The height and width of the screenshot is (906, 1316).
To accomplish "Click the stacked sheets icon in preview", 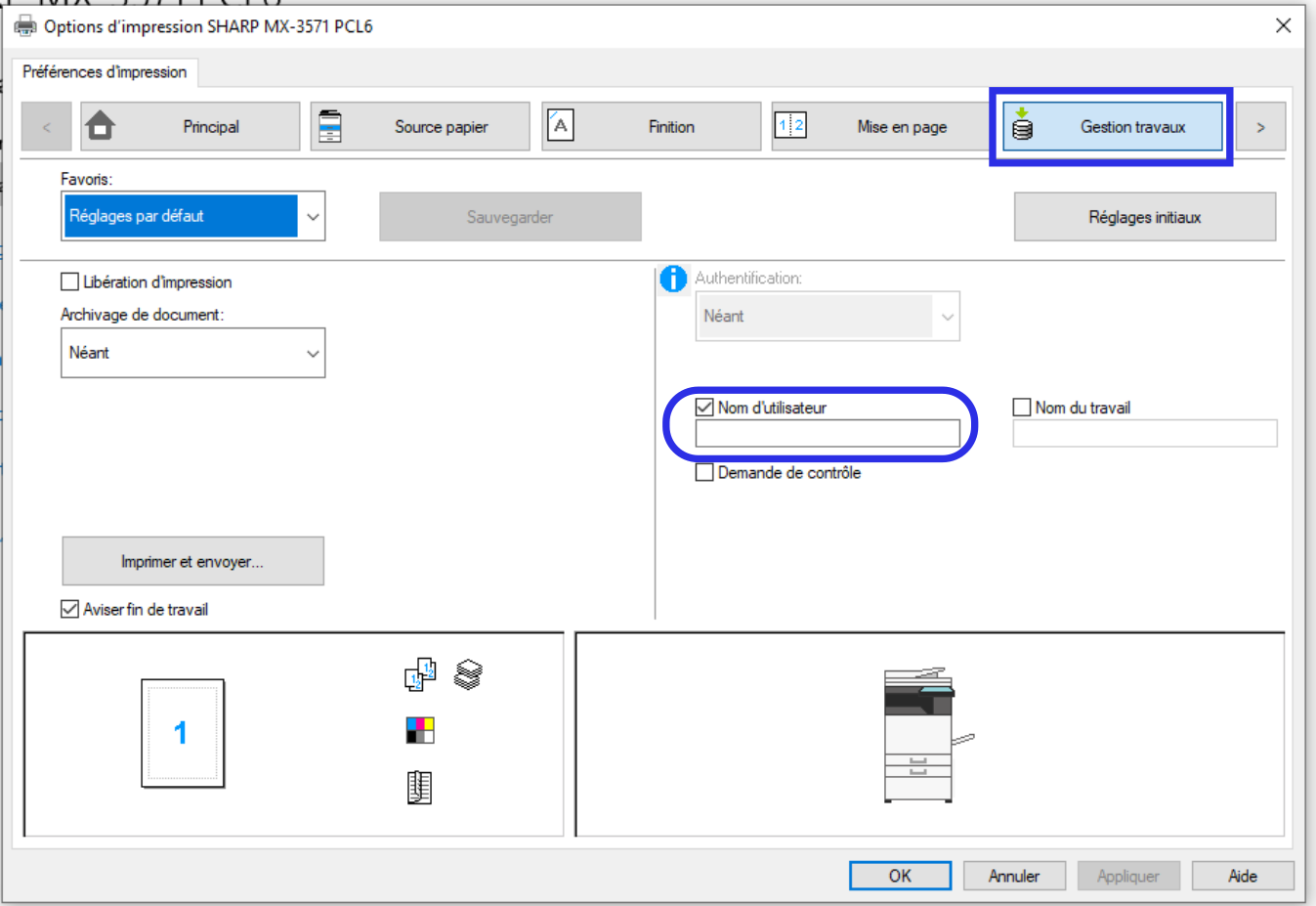I will [x=468, y=674].
